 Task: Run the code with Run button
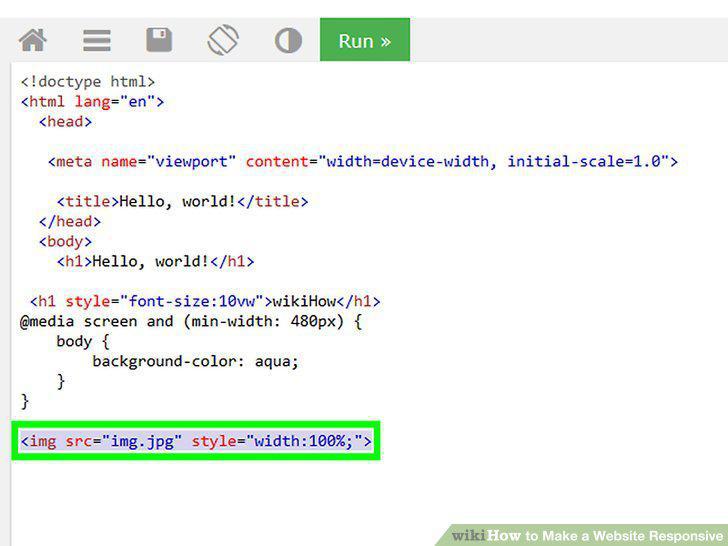tap(365, 39)
